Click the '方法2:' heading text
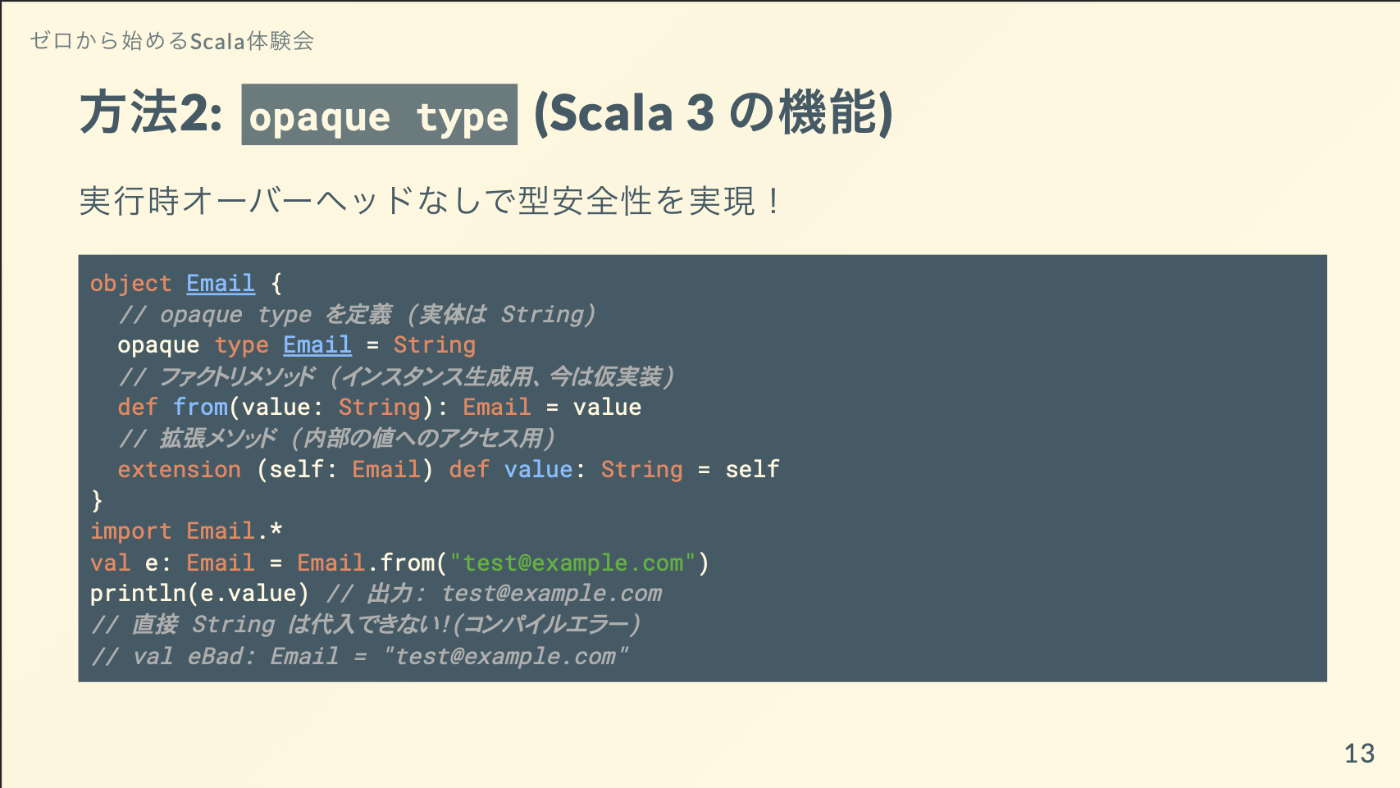Viewport: 1400px width, 788px height. click(151, 115)
